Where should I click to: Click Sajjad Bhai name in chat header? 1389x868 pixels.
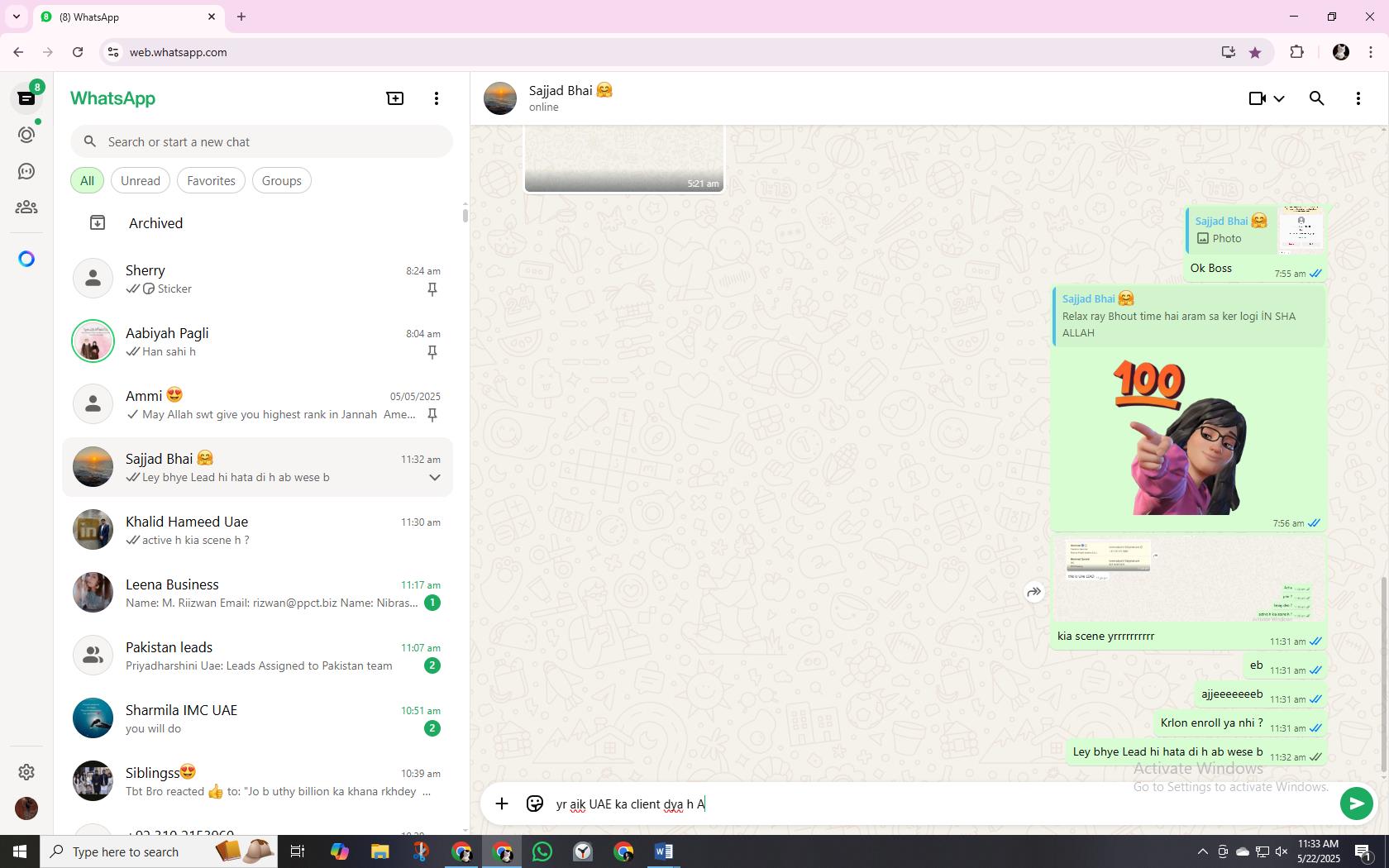click(570, 90)
